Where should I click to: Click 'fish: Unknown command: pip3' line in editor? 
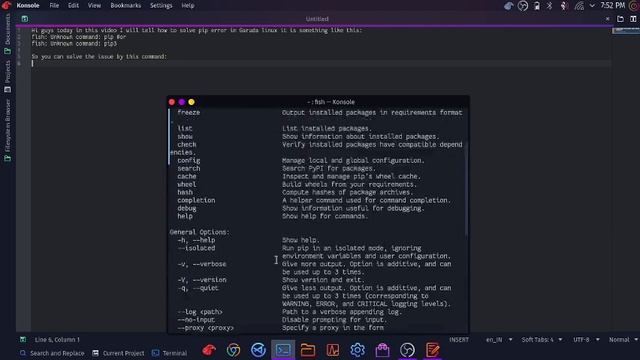[74, 44]
